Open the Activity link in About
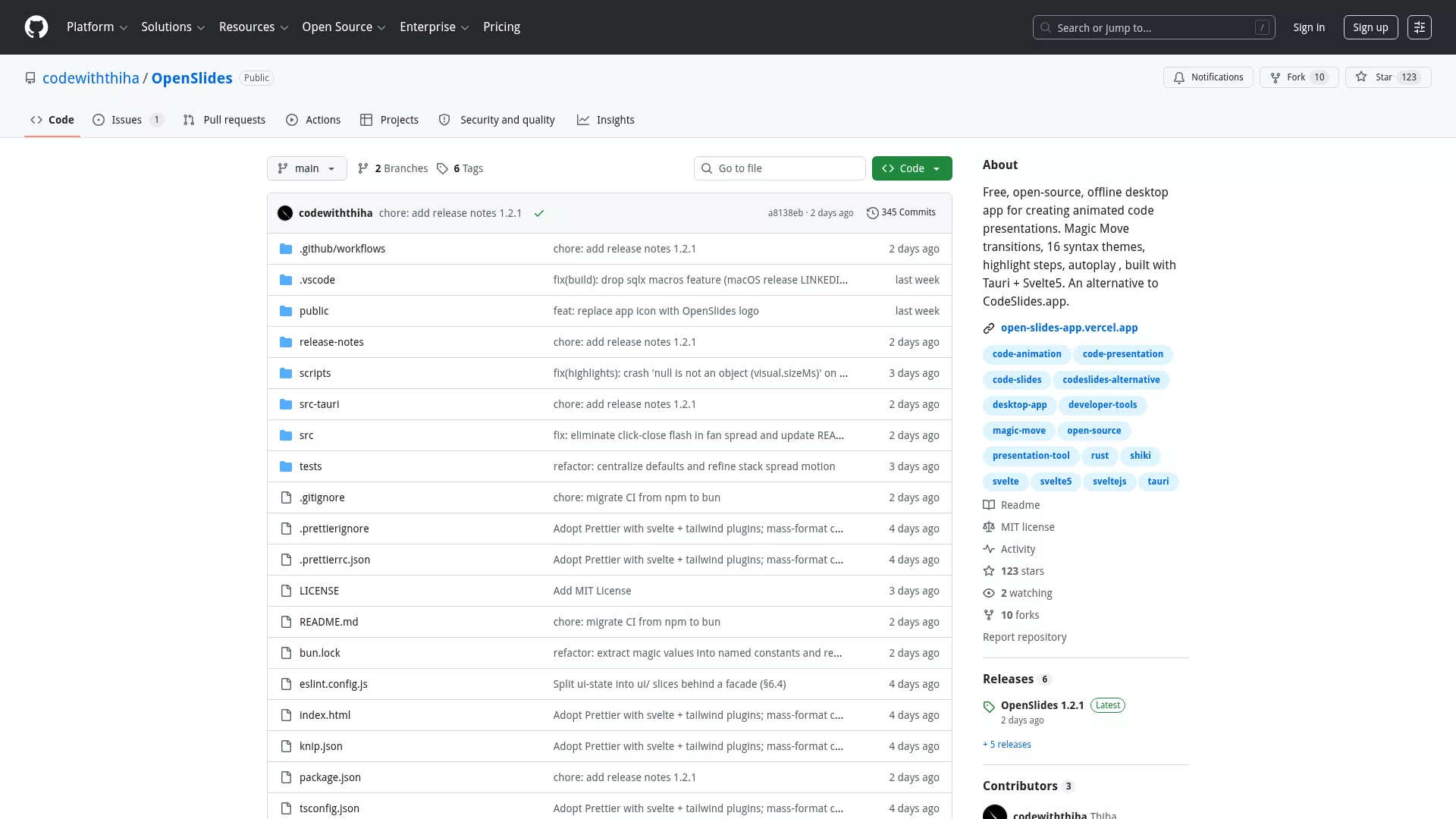Screen dimensions: 1456x819 tap(1009, 549)
